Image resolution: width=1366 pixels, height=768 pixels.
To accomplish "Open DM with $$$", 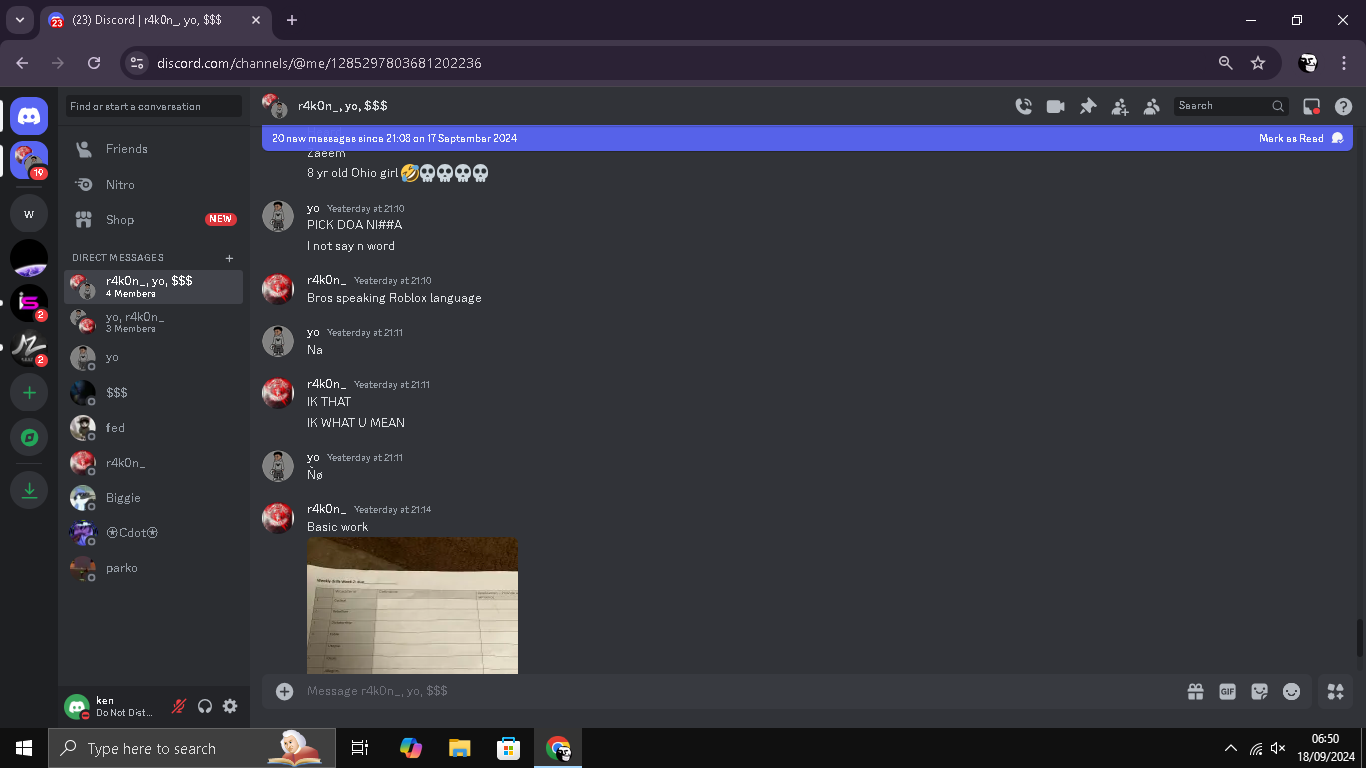I will (x=153, y=392).
